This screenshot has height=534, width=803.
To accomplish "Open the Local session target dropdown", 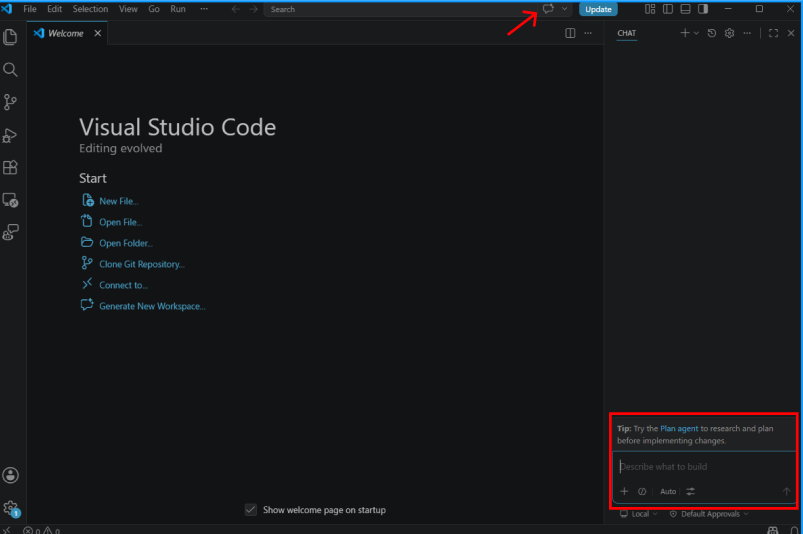I will 639,514.
